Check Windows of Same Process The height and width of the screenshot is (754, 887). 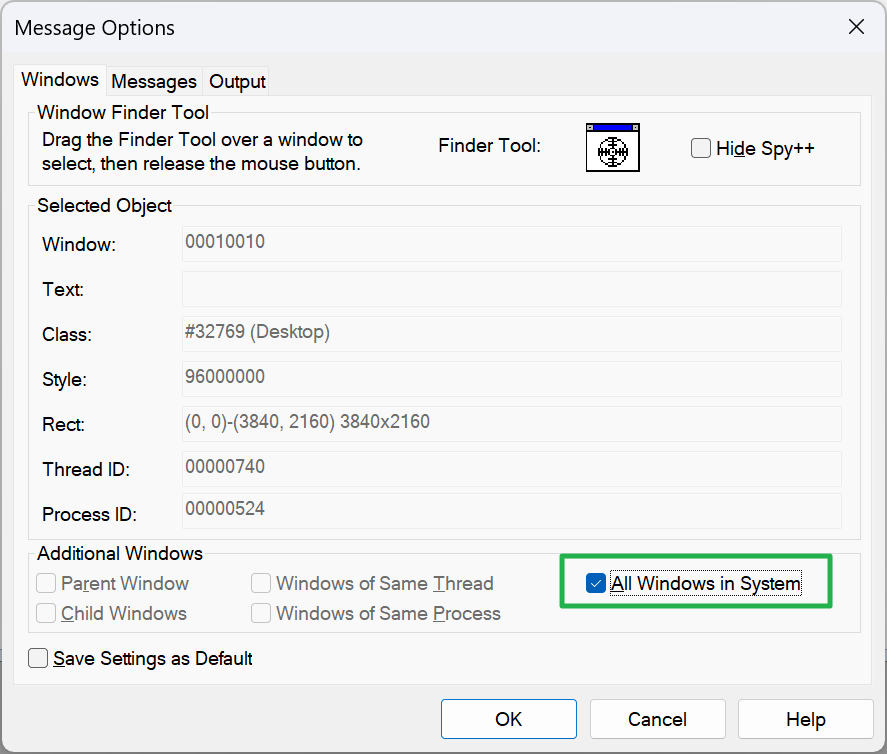[260, 613]
